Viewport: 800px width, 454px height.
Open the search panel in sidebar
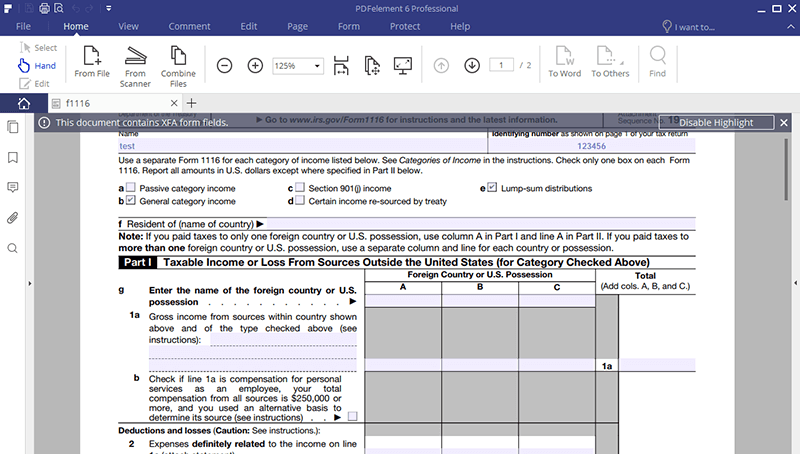[13, 248]
